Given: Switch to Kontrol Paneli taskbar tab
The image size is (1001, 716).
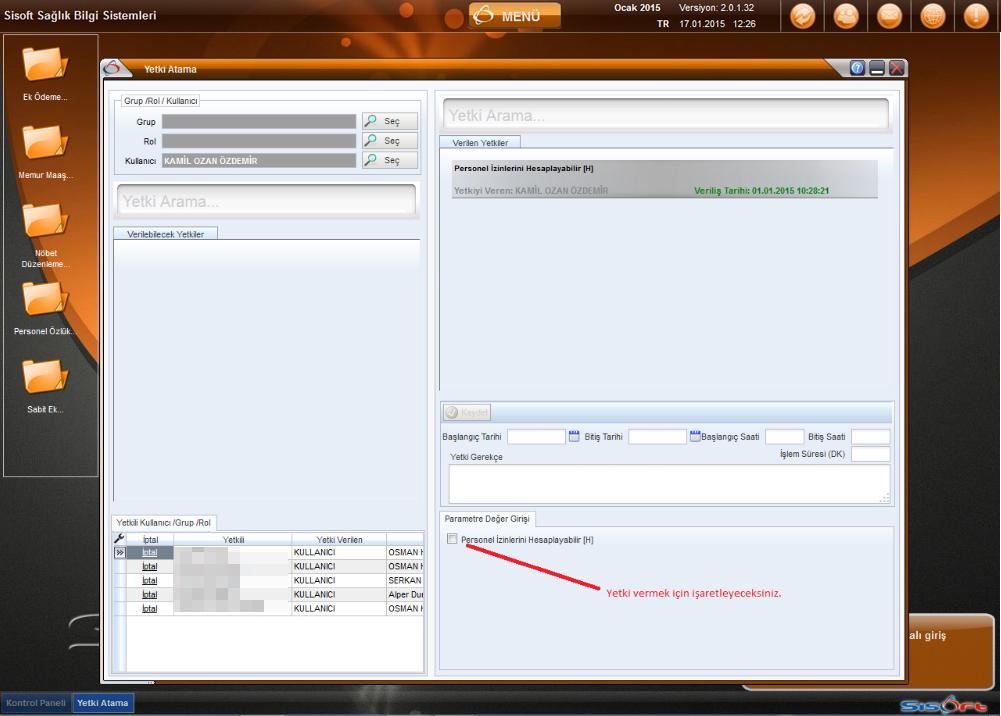Looking at the screenshot, I should 36,703.
